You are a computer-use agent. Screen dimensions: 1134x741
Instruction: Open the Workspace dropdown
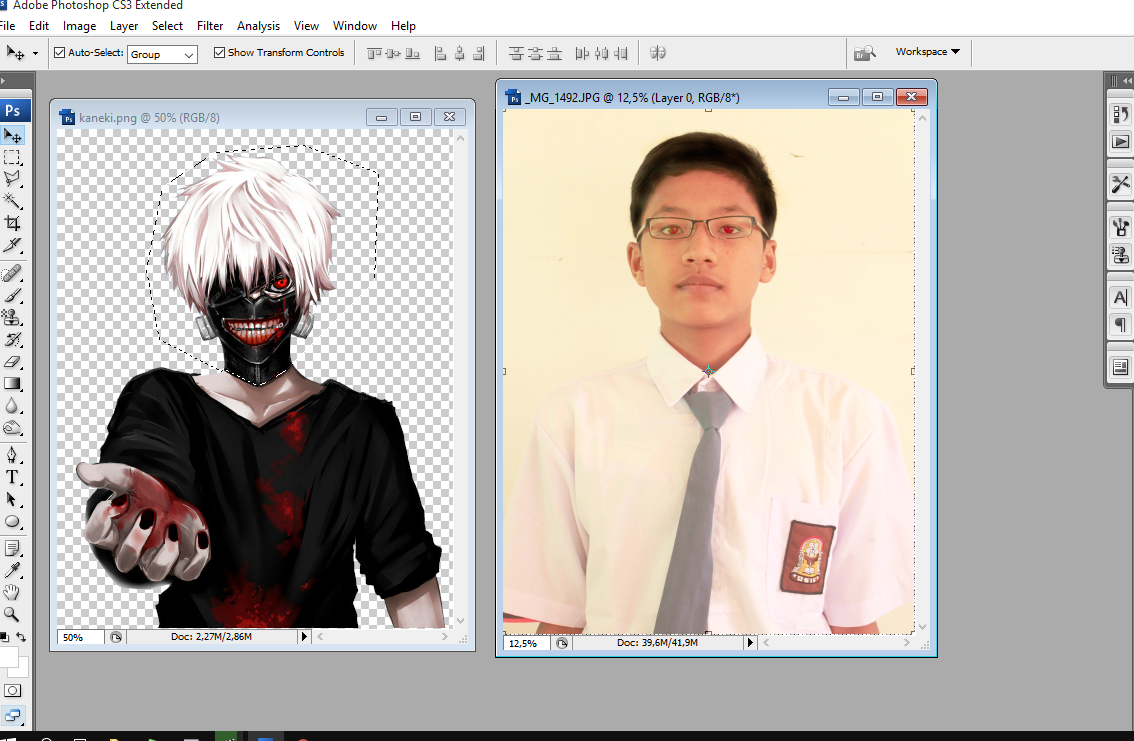point(927,51)
